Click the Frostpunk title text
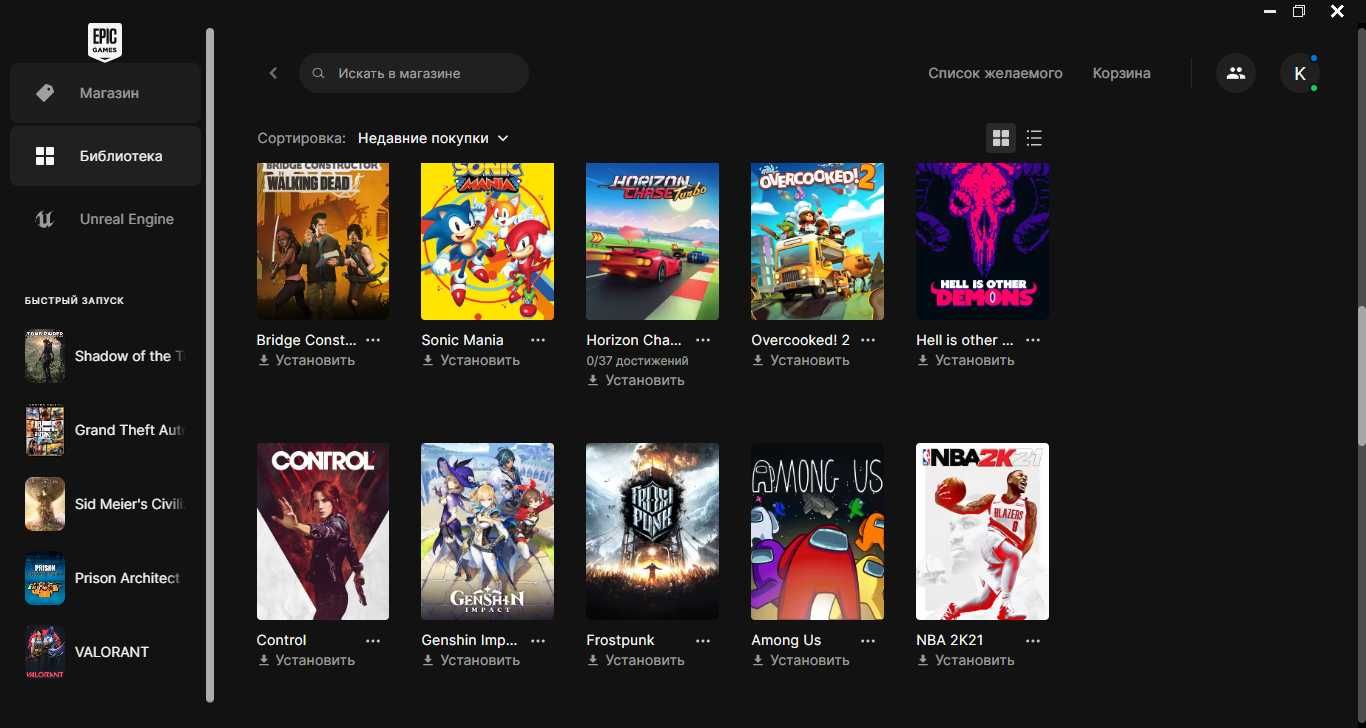 (x=620, y=640)
